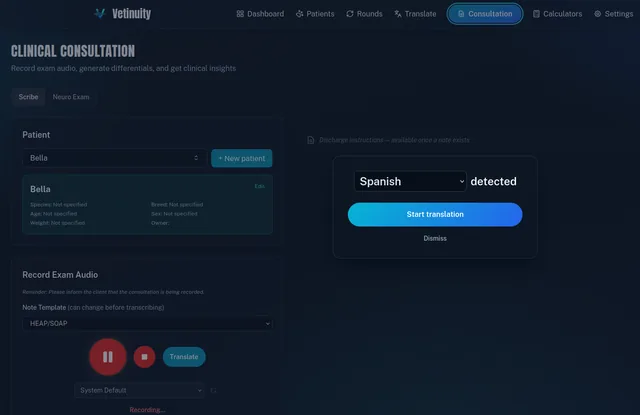Viewport: 640px width, 415px height.
Task: Stop the exam audio recording
Action: tap(144, 357)
